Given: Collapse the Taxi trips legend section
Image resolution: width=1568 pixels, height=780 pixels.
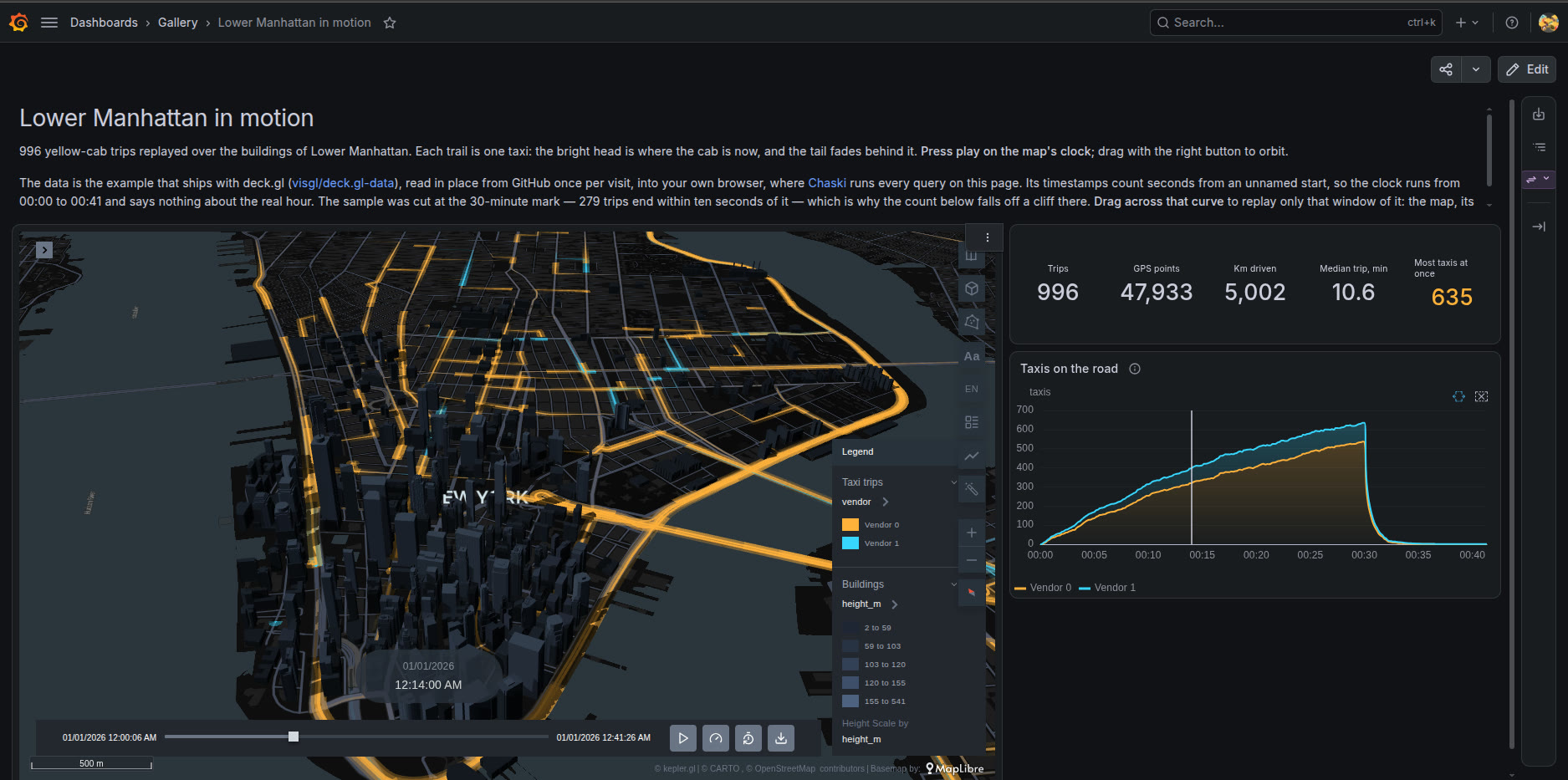Looking at the screenshot, I should 954,482.
